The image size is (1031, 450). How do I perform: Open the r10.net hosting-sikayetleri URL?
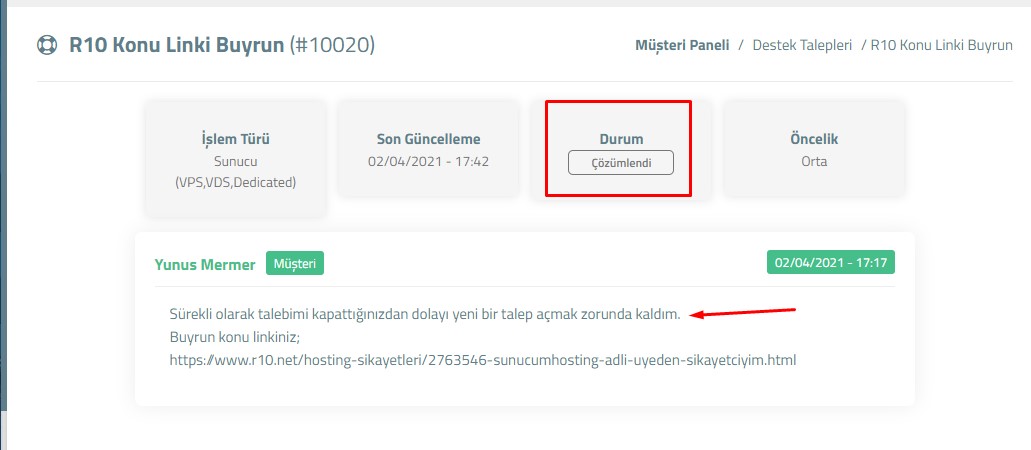coord(483,361)
